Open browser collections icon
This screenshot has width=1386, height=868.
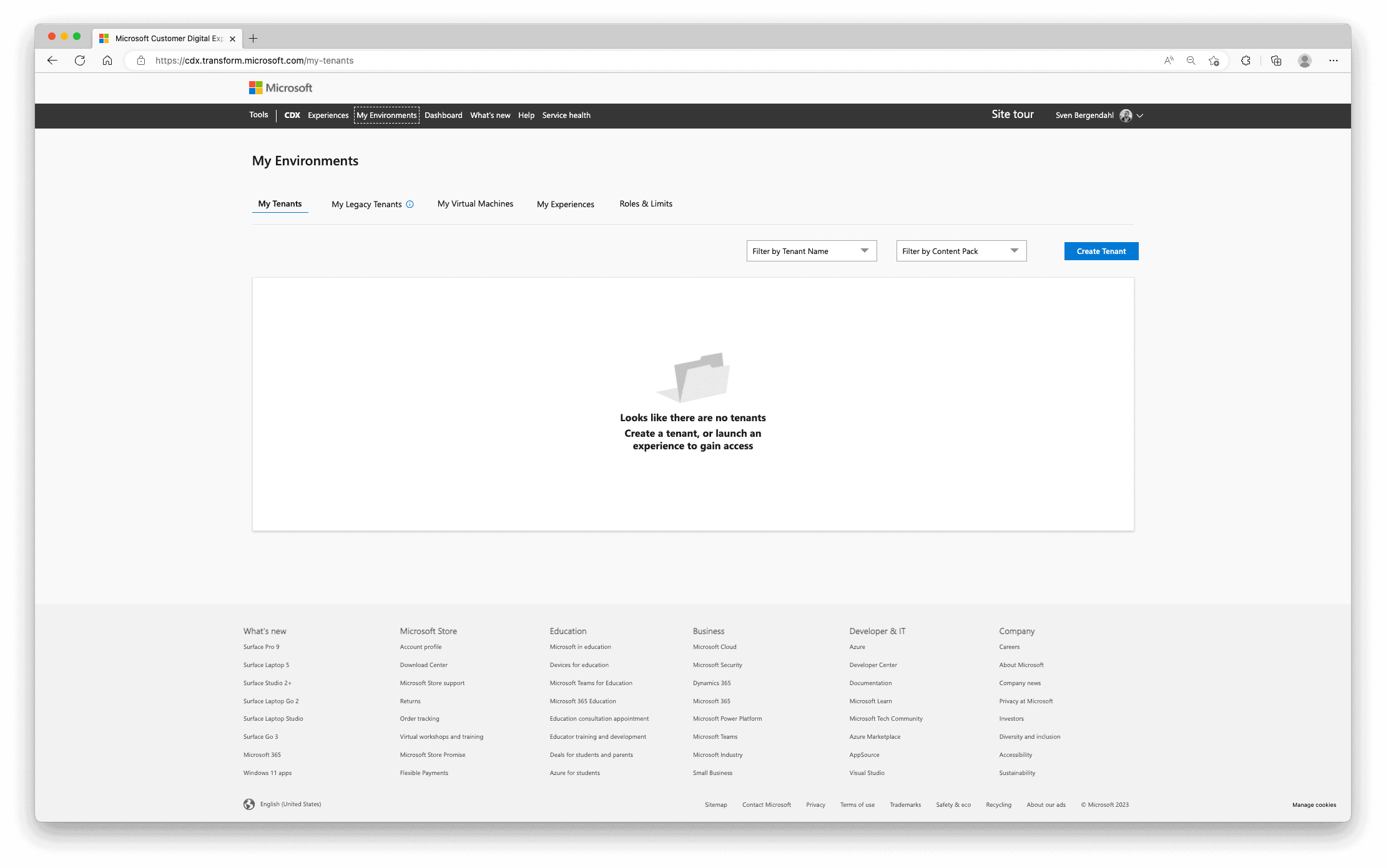coord(1275,61)
